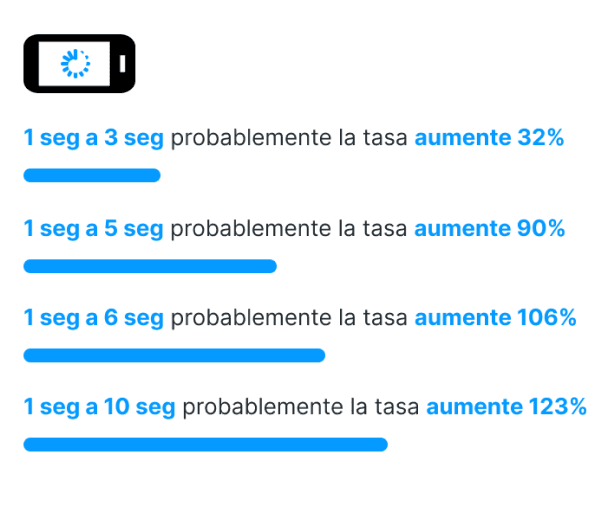Click the '1 seg a 5 seg' text
599x510 pixels.
[94, 229]
